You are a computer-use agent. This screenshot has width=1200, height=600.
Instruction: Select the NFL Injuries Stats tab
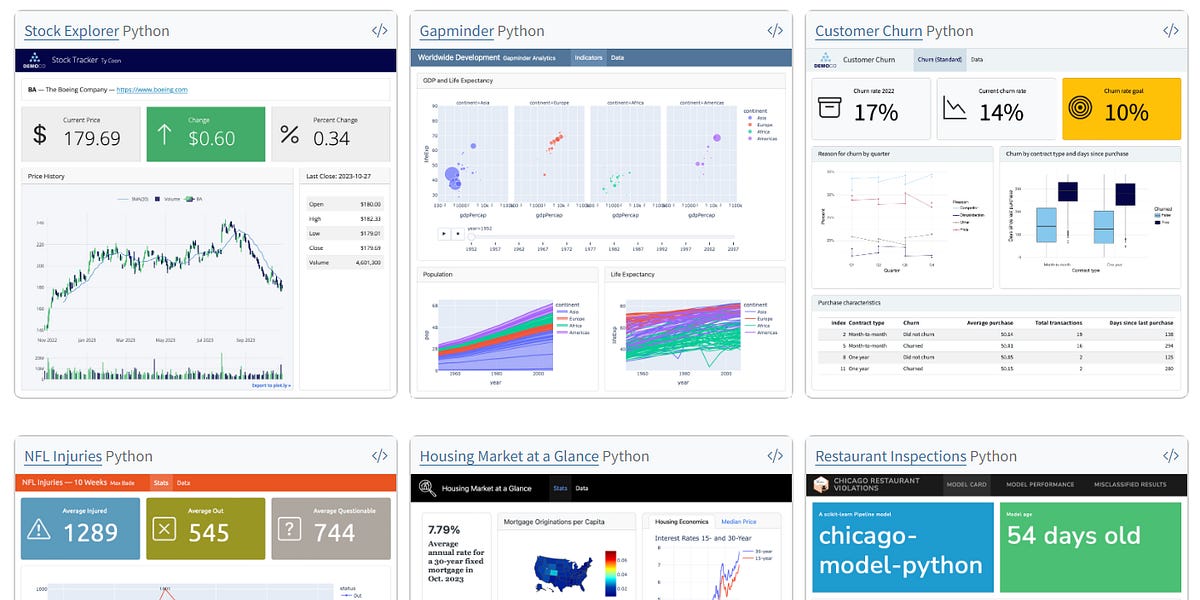tap(160, 483)
